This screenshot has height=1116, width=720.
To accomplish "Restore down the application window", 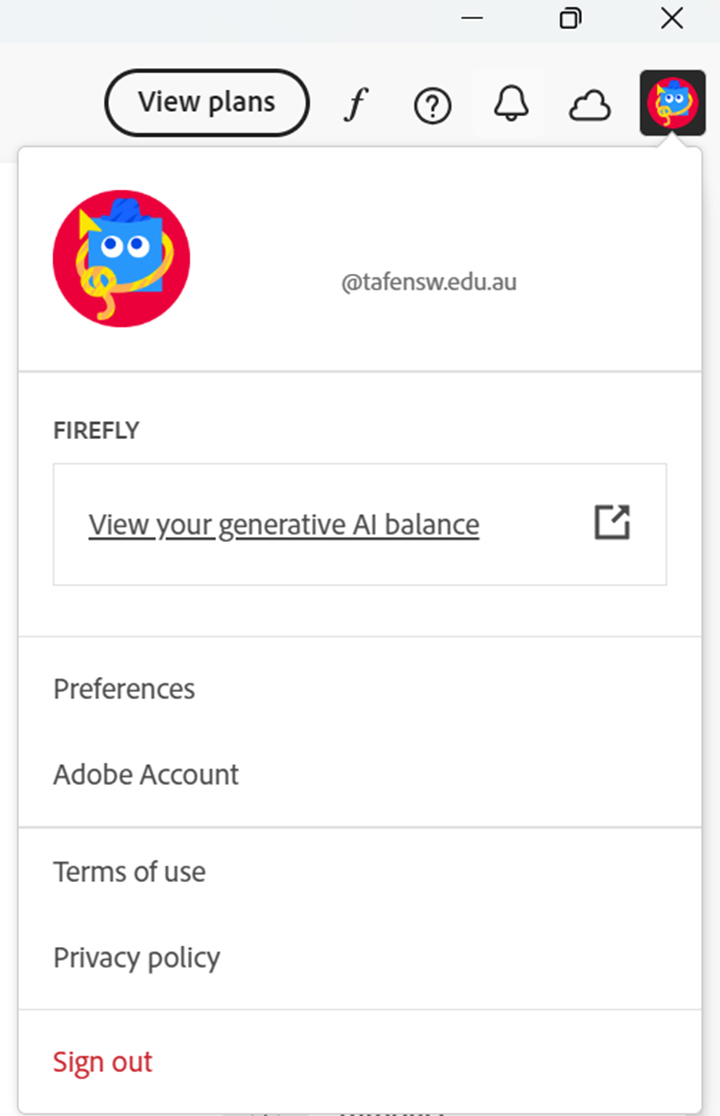I will coord(570,19).
